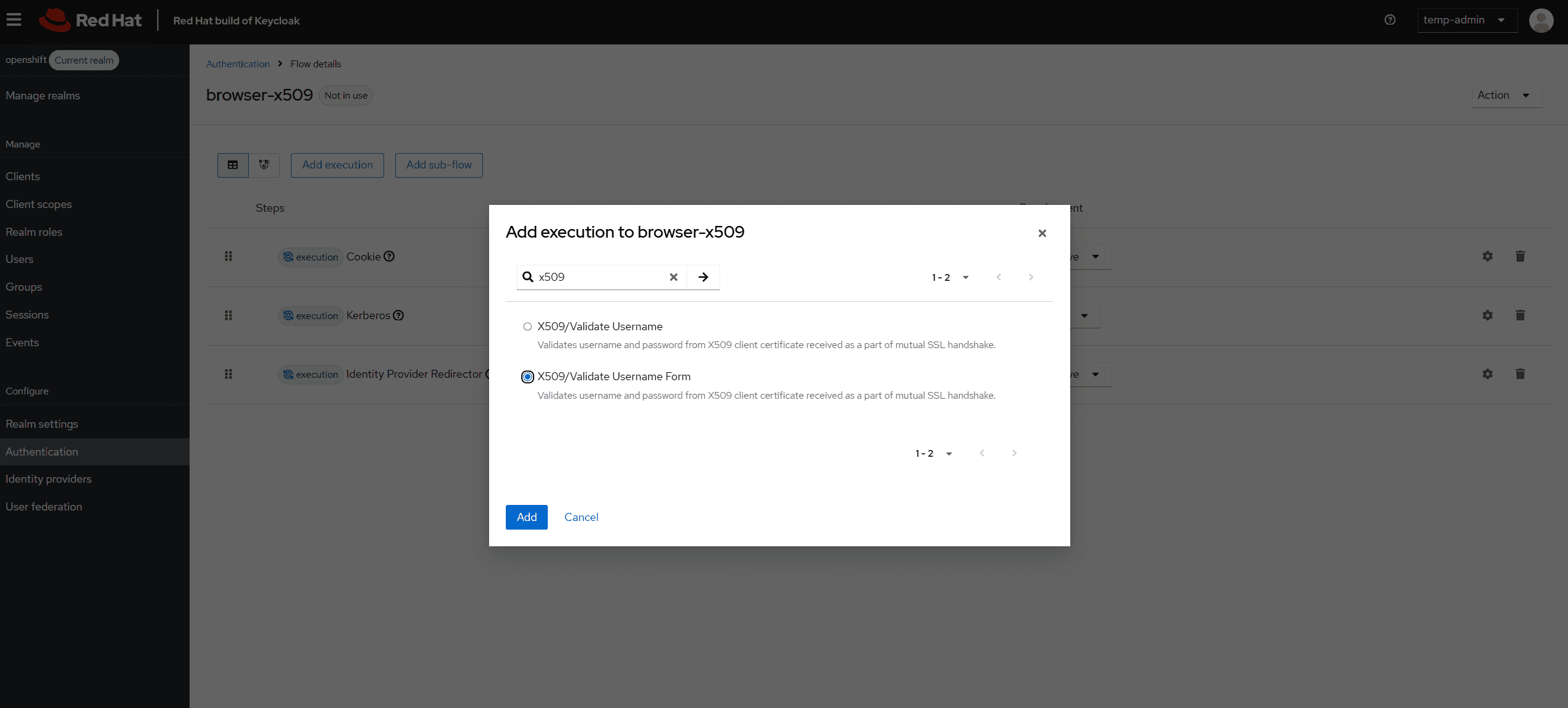Grab the drag handle for Kerberos row
This screenshot has width=1568, height=708.
click(228, 315)
